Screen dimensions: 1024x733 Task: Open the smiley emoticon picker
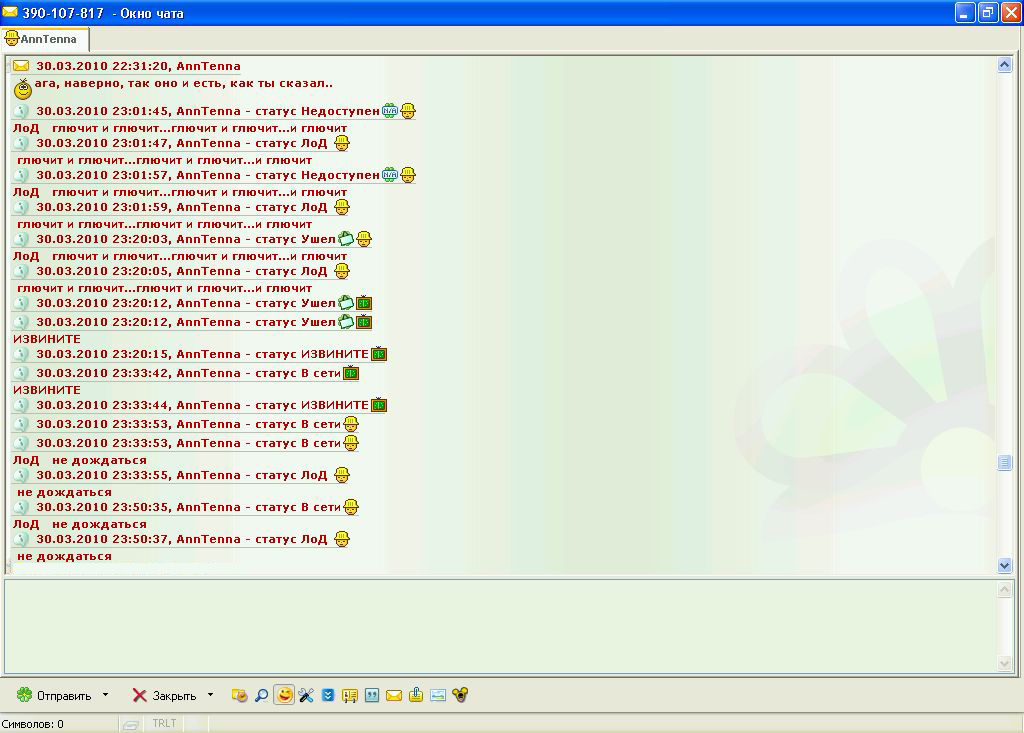(x=285, y=694)
